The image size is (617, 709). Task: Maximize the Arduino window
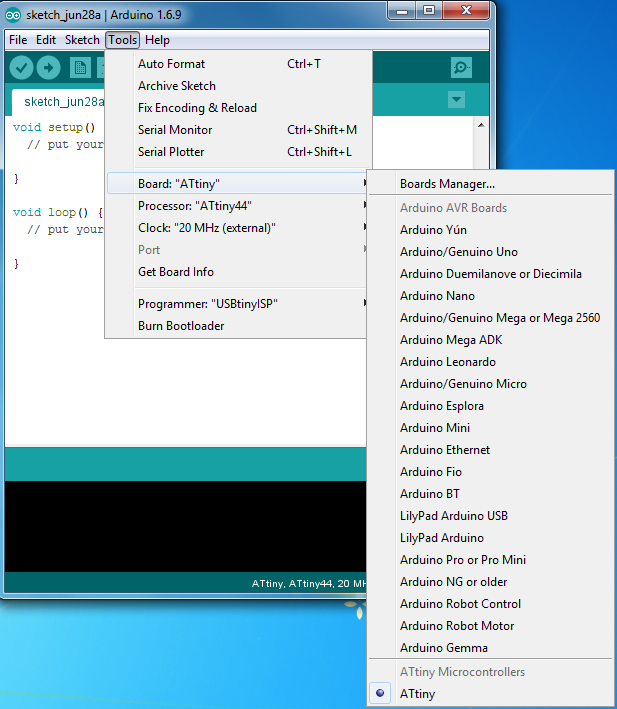click(x=429, y=11)
